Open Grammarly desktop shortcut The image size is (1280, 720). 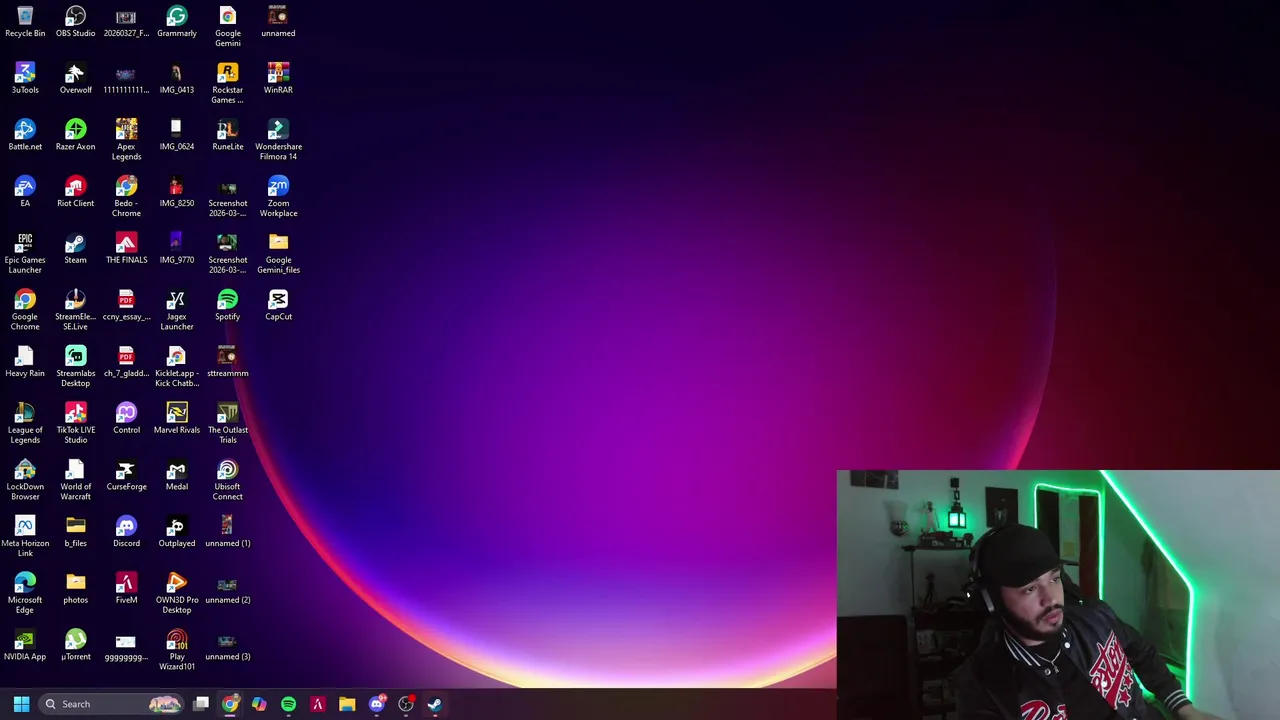click(177, 22)
